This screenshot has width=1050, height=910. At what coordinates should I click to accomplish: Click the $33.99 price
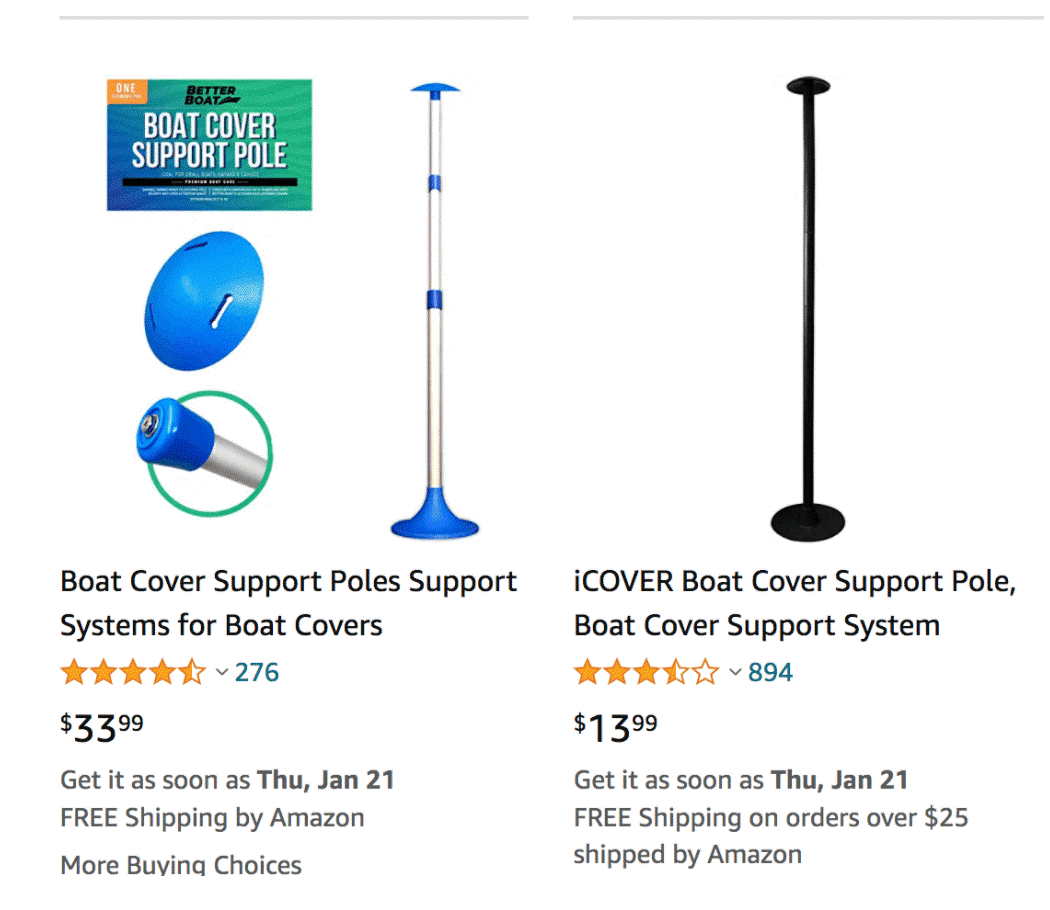[102, 727]
